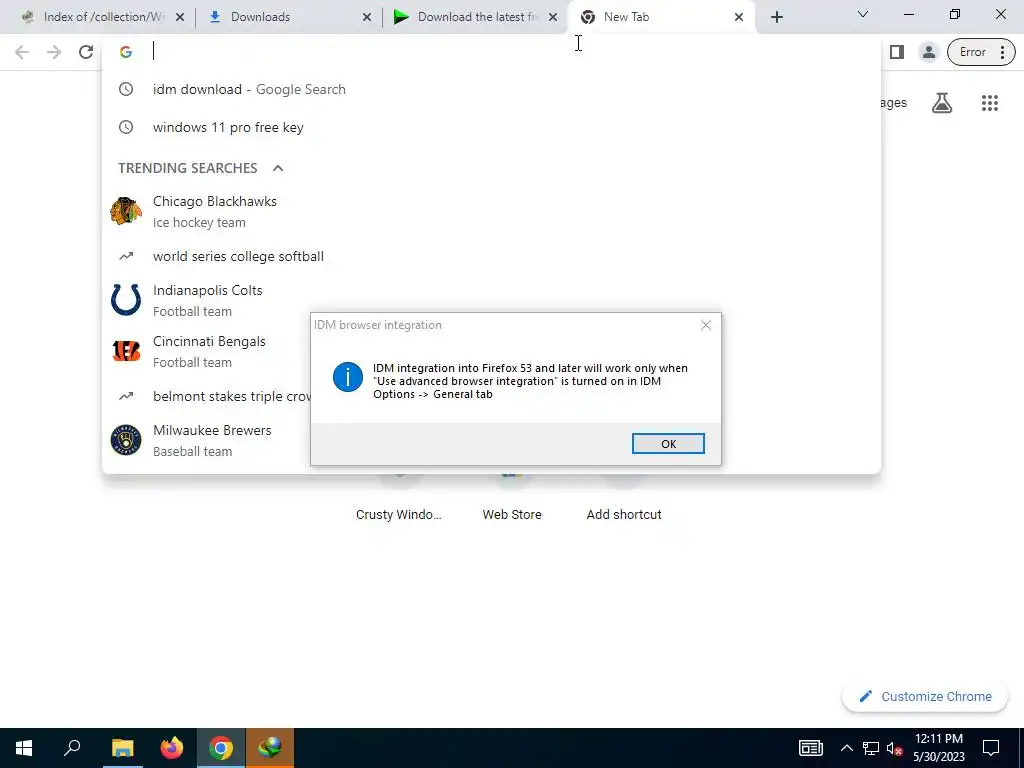Choose Milwaukee Brewers trending search

tap(206, 440)
